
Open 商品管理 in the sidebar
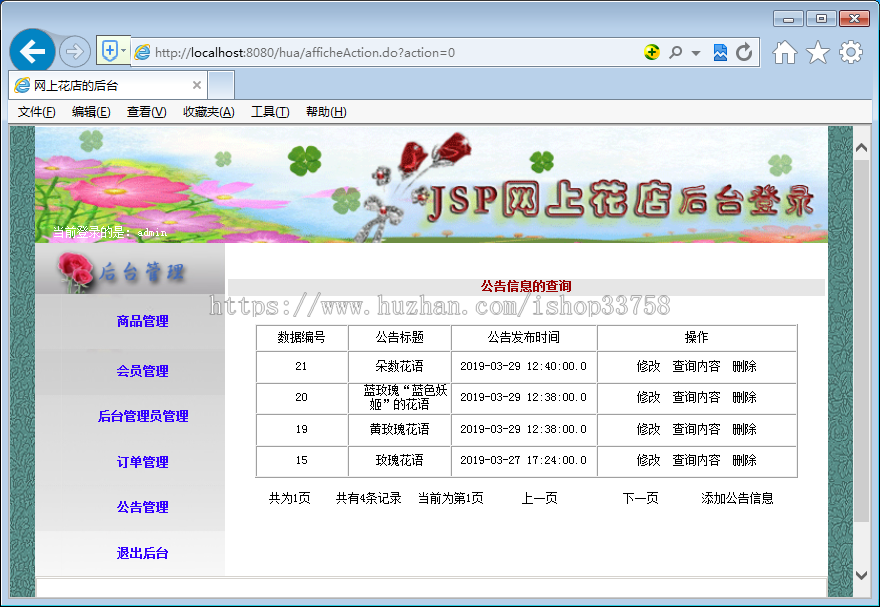coord(141,321)
